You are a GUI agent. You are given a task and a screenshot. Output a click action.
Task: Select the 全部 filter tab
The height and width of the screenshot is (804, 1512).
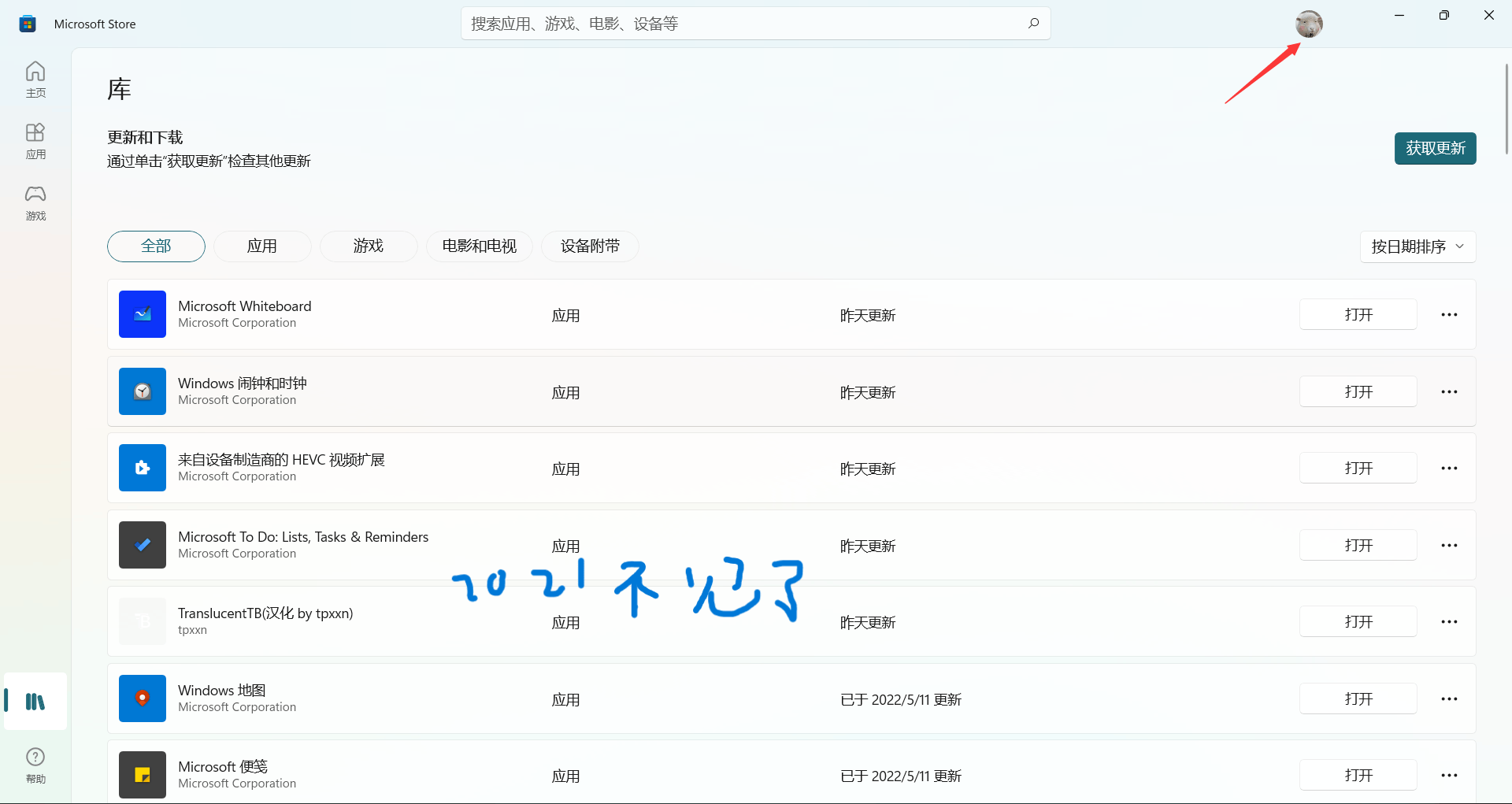156,246
